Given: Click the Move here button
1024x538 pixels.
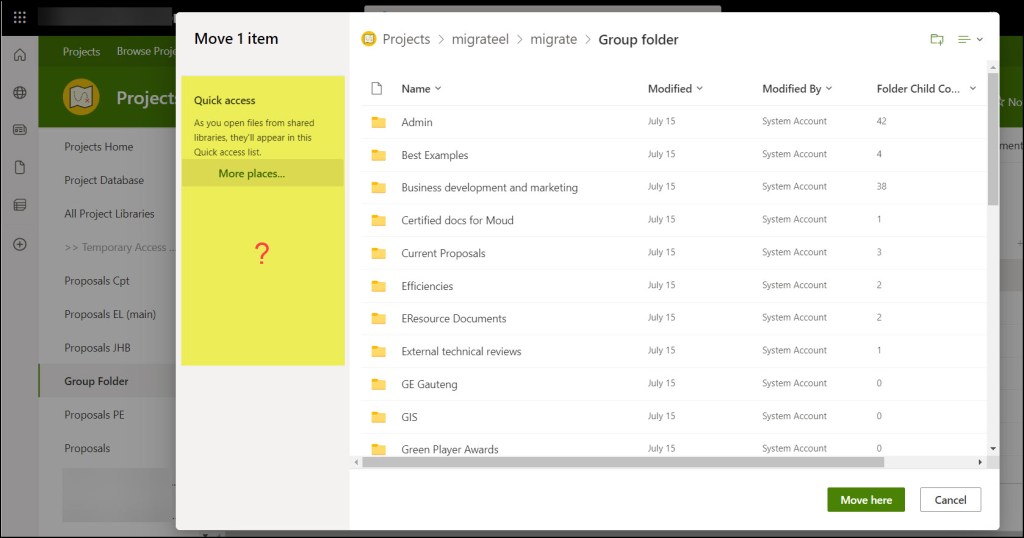Looking at the screenshot, I should 865,500.
